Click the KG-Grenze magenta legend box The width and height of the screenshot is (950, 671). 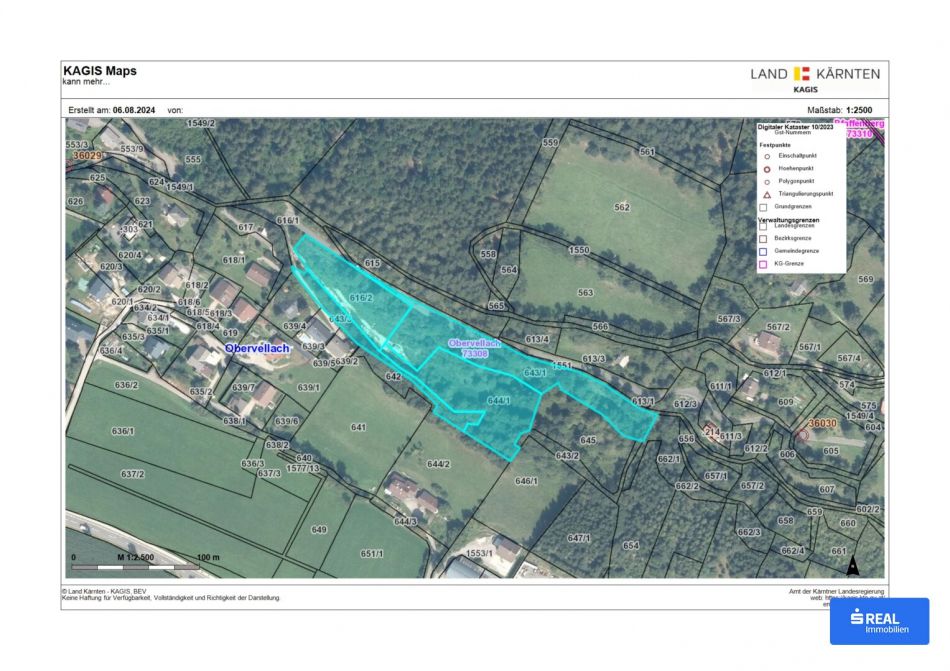764,264
